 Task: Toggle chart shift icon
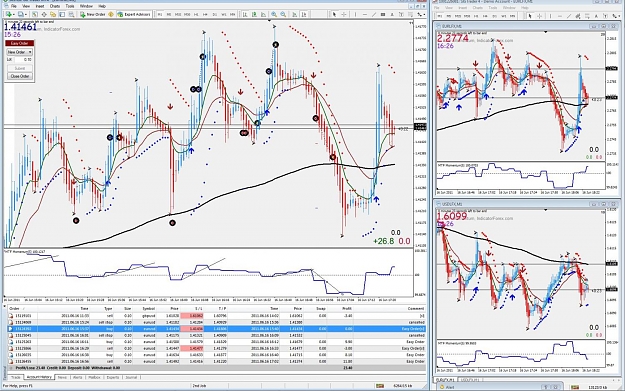tap(304, 14)
